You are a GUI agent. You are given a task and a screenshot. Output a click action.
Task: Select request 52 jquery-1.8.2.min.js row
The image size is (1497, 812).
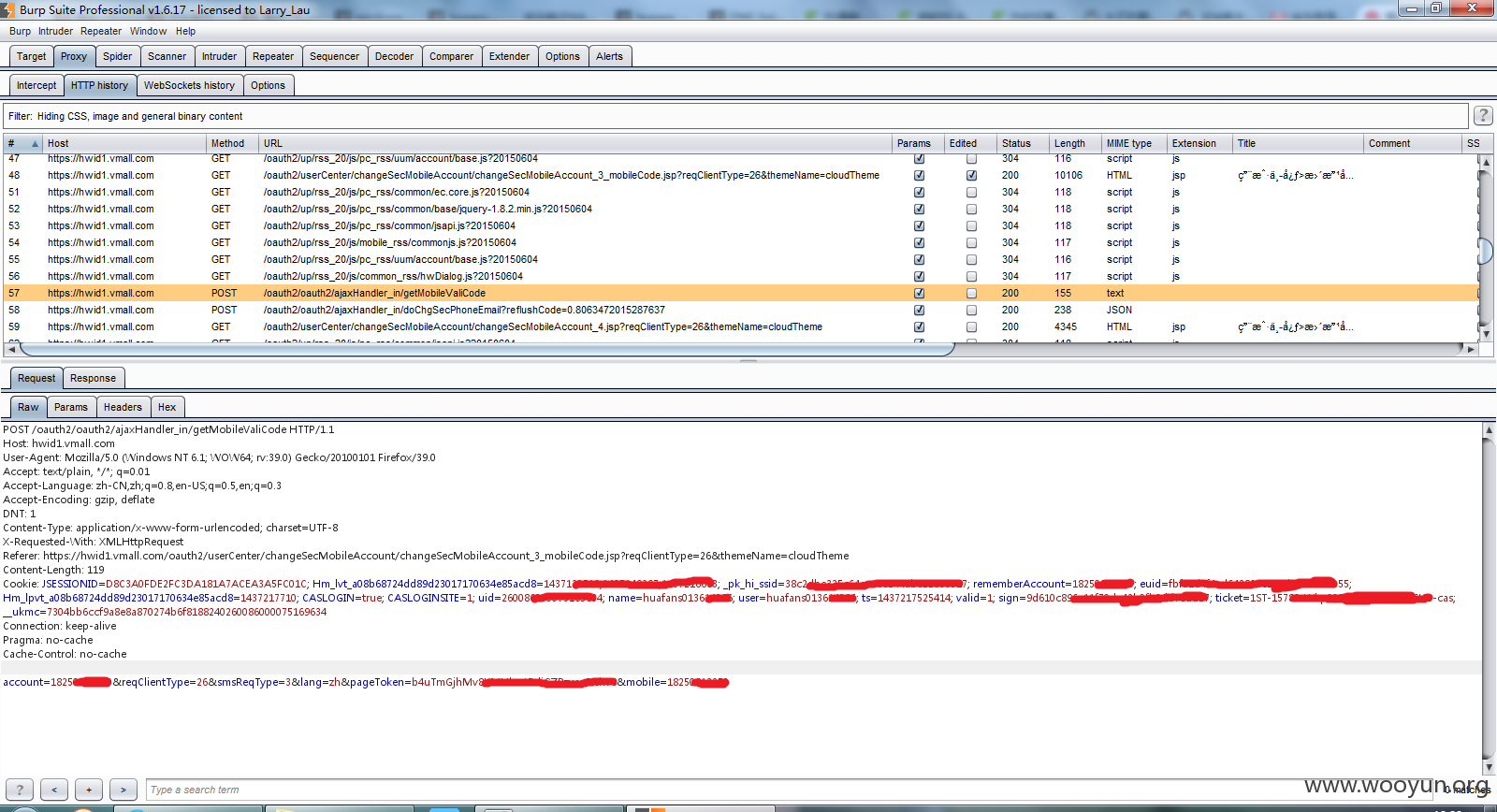point(739,209)
